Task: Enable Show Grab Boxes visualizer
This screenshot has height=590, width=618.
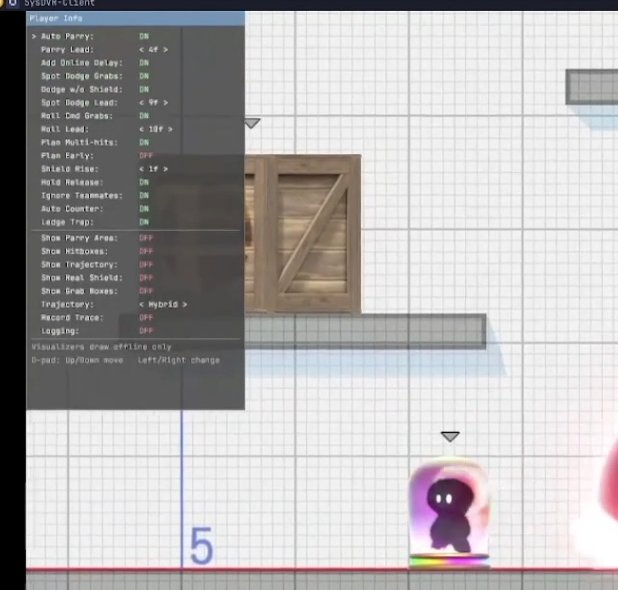Action: click(x=145, y=291)
